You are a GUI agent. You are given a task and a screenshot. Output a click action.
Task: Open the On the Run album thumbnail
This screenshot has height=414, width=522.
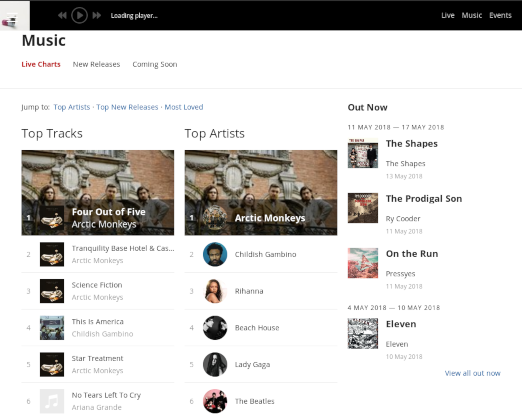pos(363,263)
